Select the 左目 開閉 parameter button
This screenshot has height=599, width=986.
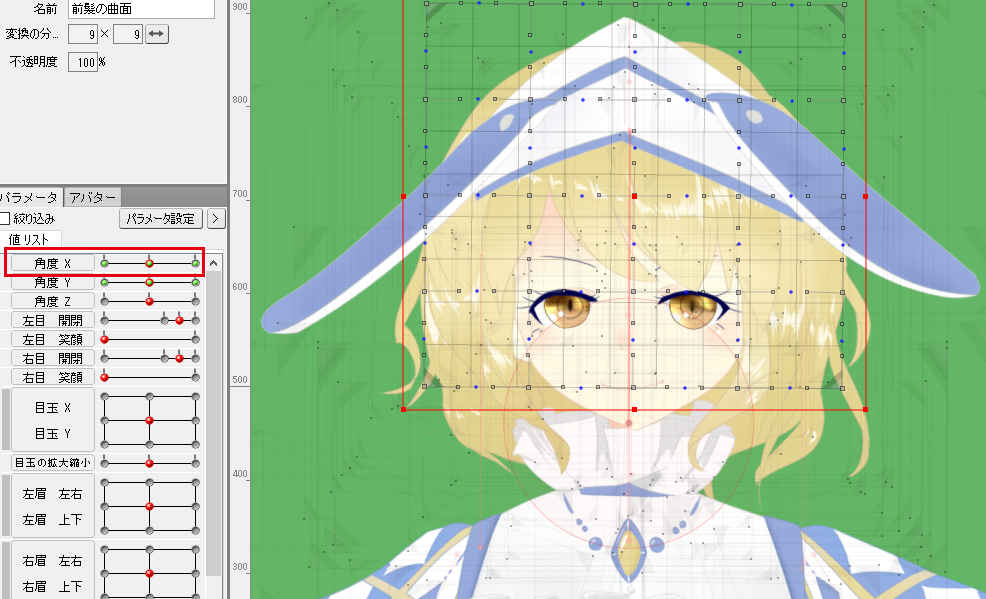(53, 321)
